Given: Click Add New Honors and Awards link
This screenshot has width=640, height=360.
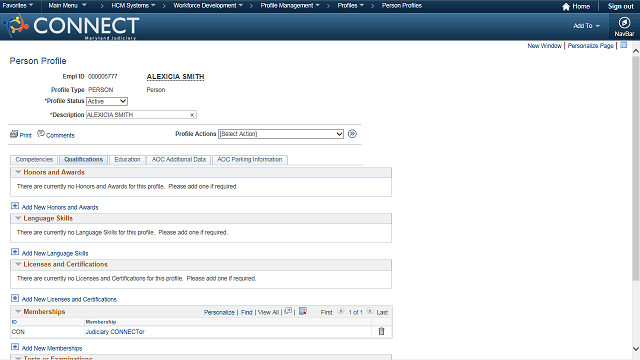Looking at the screenshot, I should [60, 207].
